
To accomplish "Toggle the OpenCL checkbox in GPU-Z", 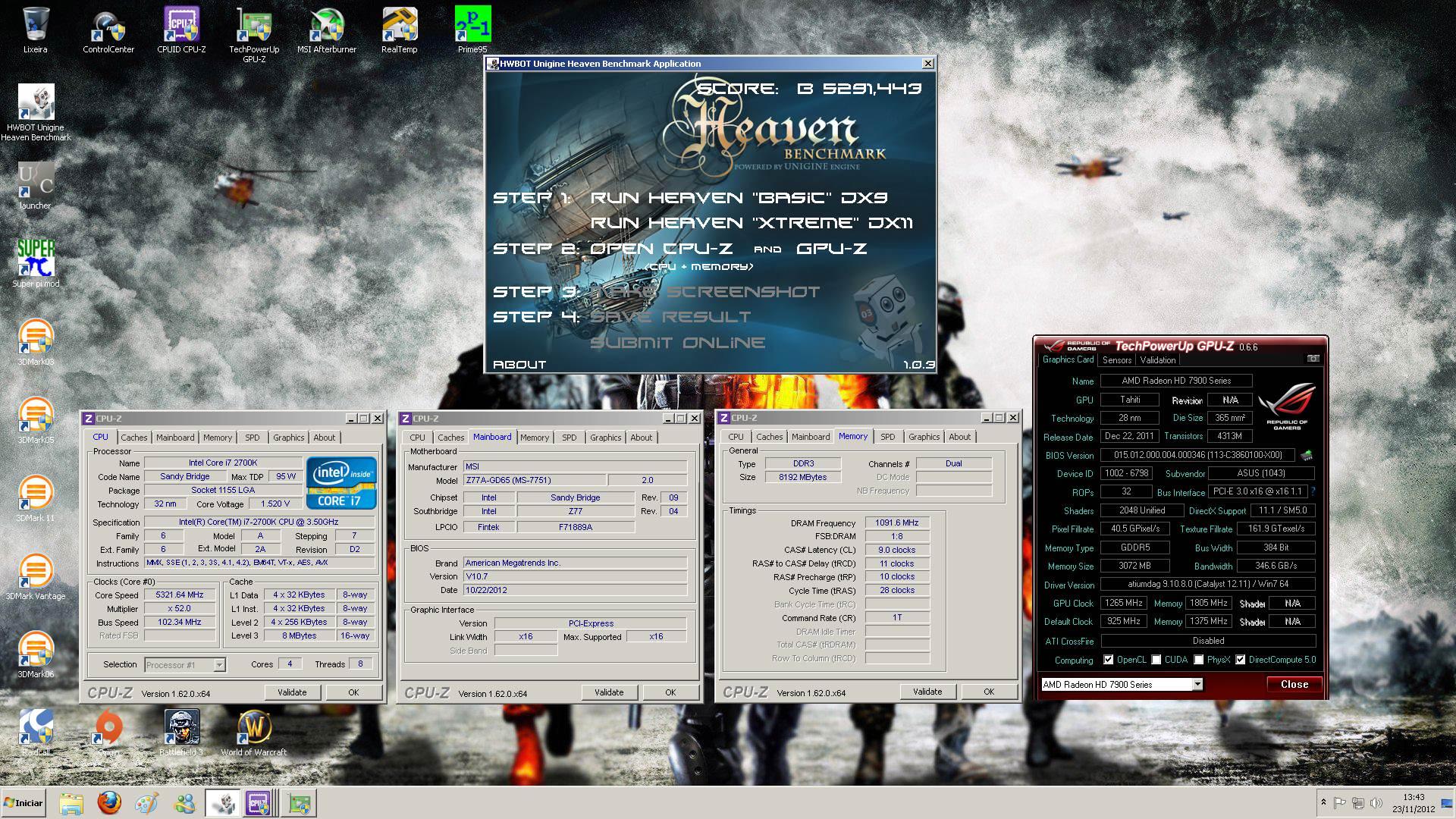I will click(x=1109, y=660).
